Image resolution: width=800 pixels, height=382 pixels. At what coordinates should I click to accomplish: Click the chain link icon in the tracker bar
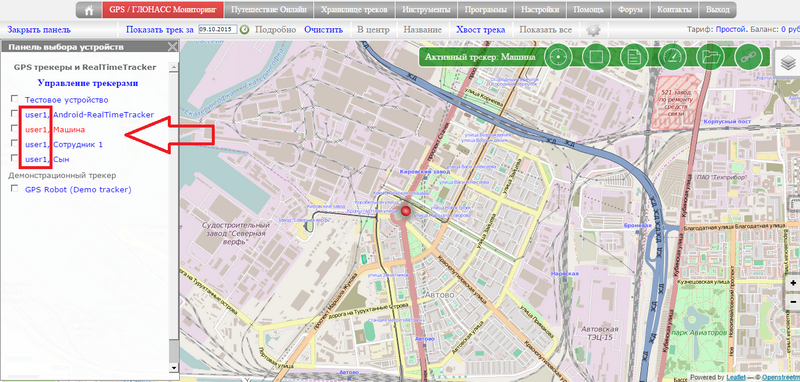click(747, 56)
